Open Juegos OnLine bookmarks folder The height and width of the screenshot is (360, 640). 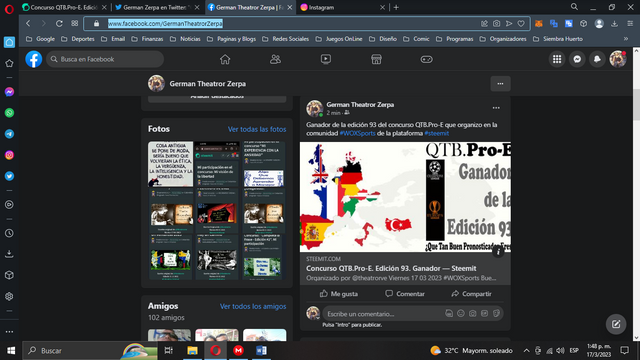(339, 39)
